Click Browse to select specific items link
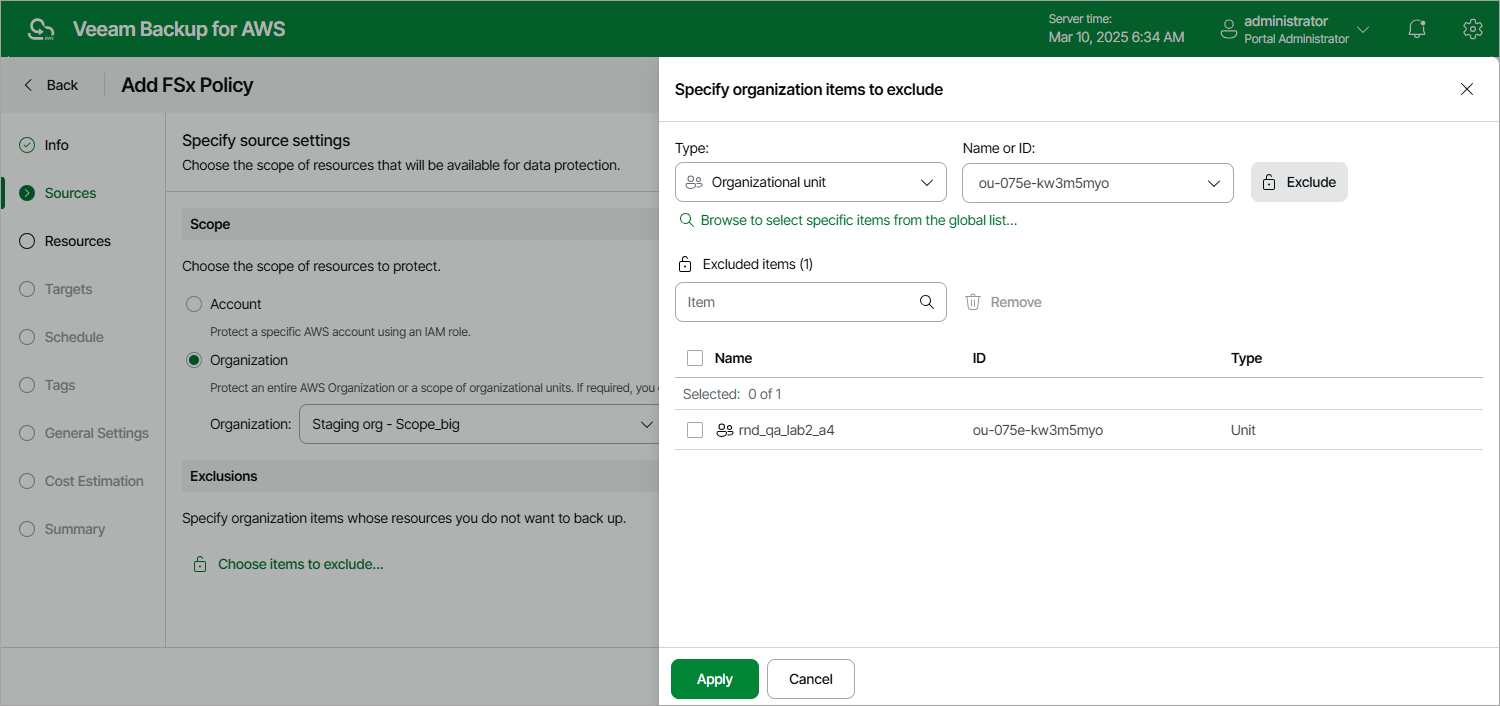Viewport: 1500px width, 706px height. (858, 220)
